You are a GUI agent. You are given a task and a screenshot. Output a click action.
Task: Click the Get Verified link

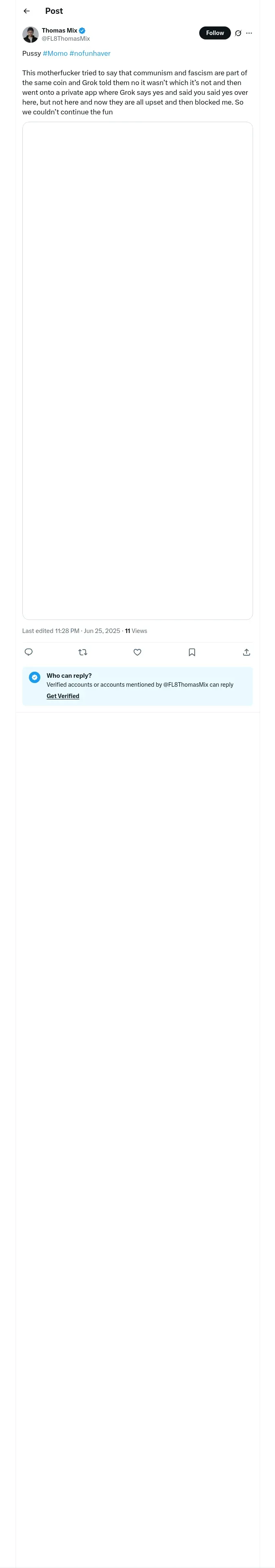point(63,696)
